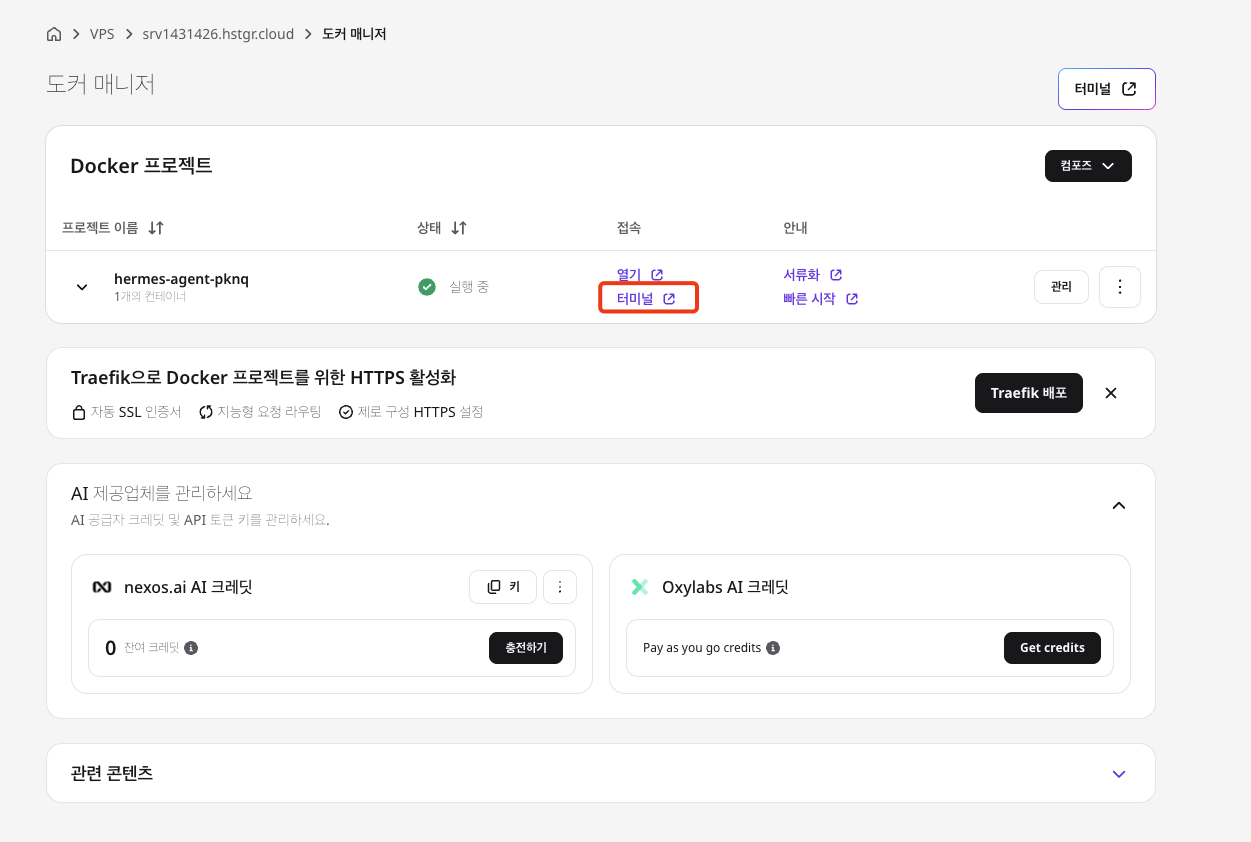Open the 서류화 documentation link
Image resolution: width=1251 pixels, height=842 pixels.
[x=813, y=274]
